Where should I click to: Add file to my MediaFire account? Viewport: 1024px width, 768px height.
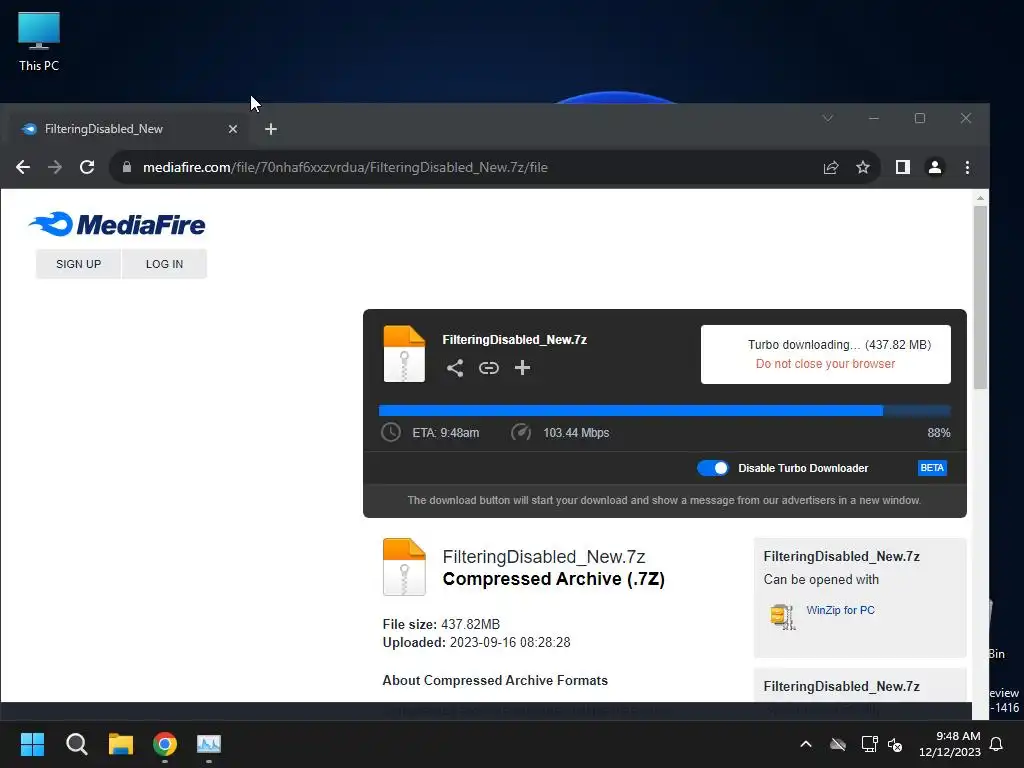[x=522, y=368]
